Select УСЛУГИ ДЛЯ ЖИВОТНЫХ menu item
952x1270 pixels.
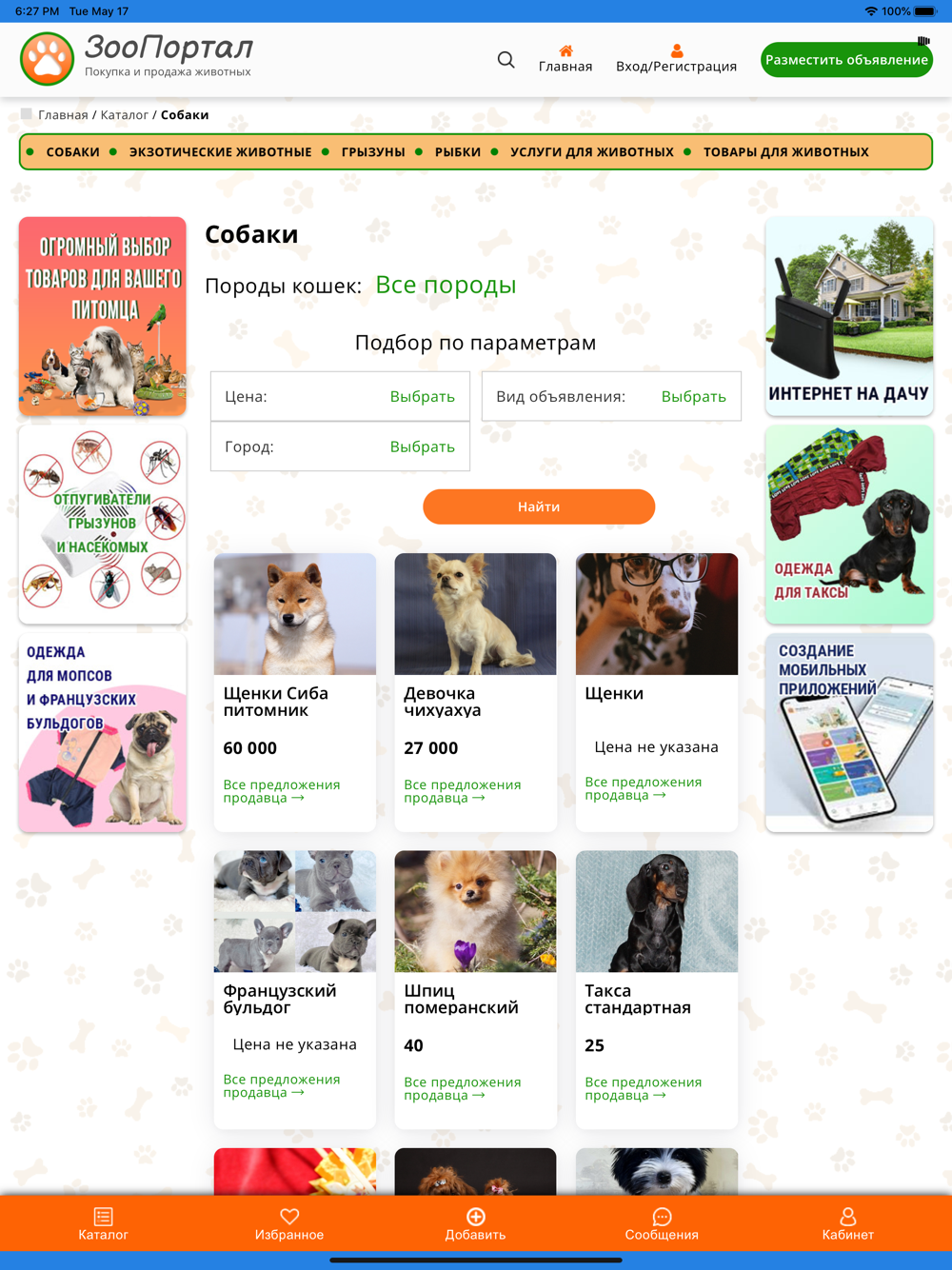591,152
